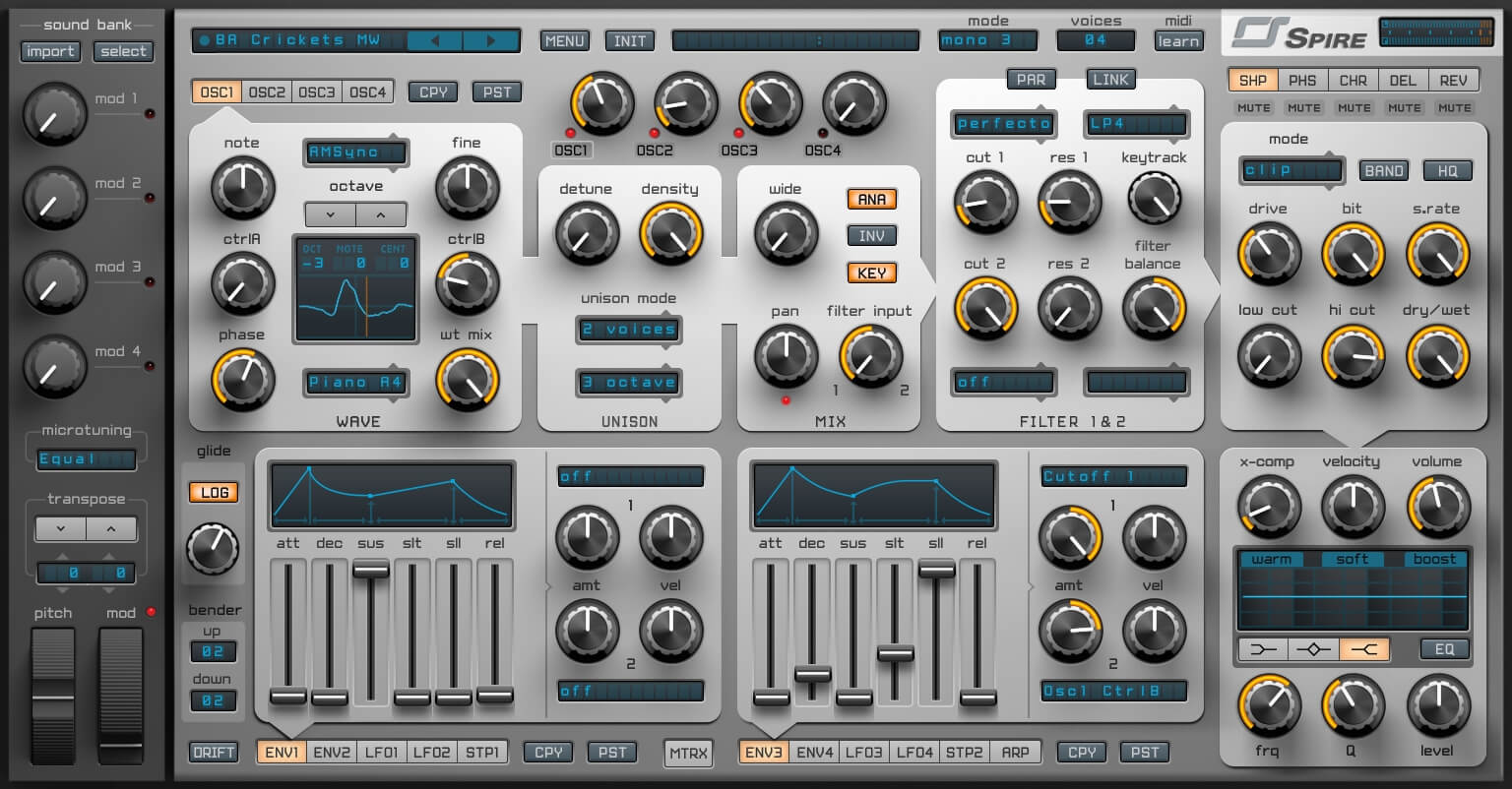The height and width of the screenshot is (789, 1512).
Task: Raise the ENV1 sustain slider
Action: pyautogui.click(x=369, y=569)
